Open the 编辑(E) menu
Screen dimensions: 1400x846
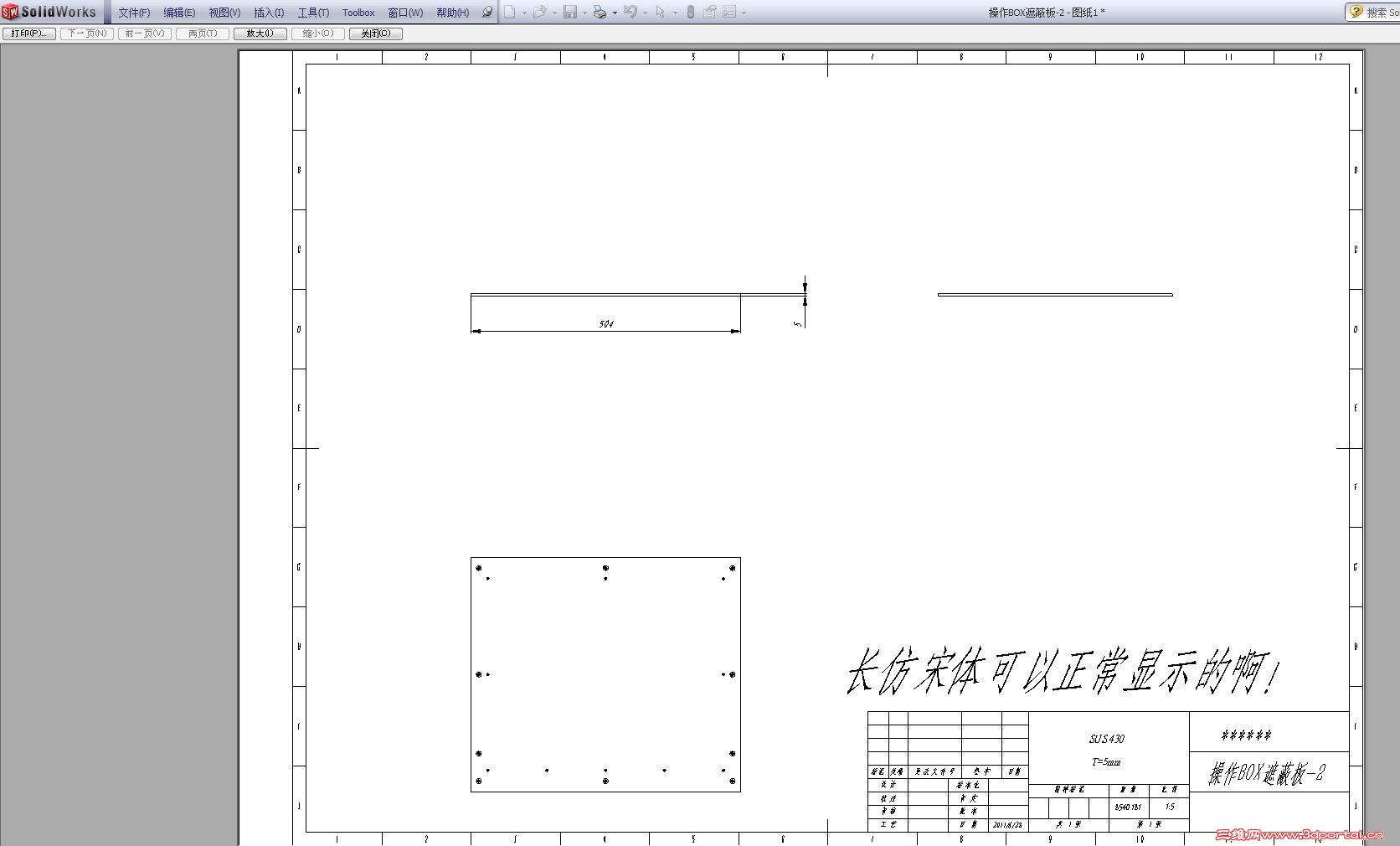tap(179, 13)
